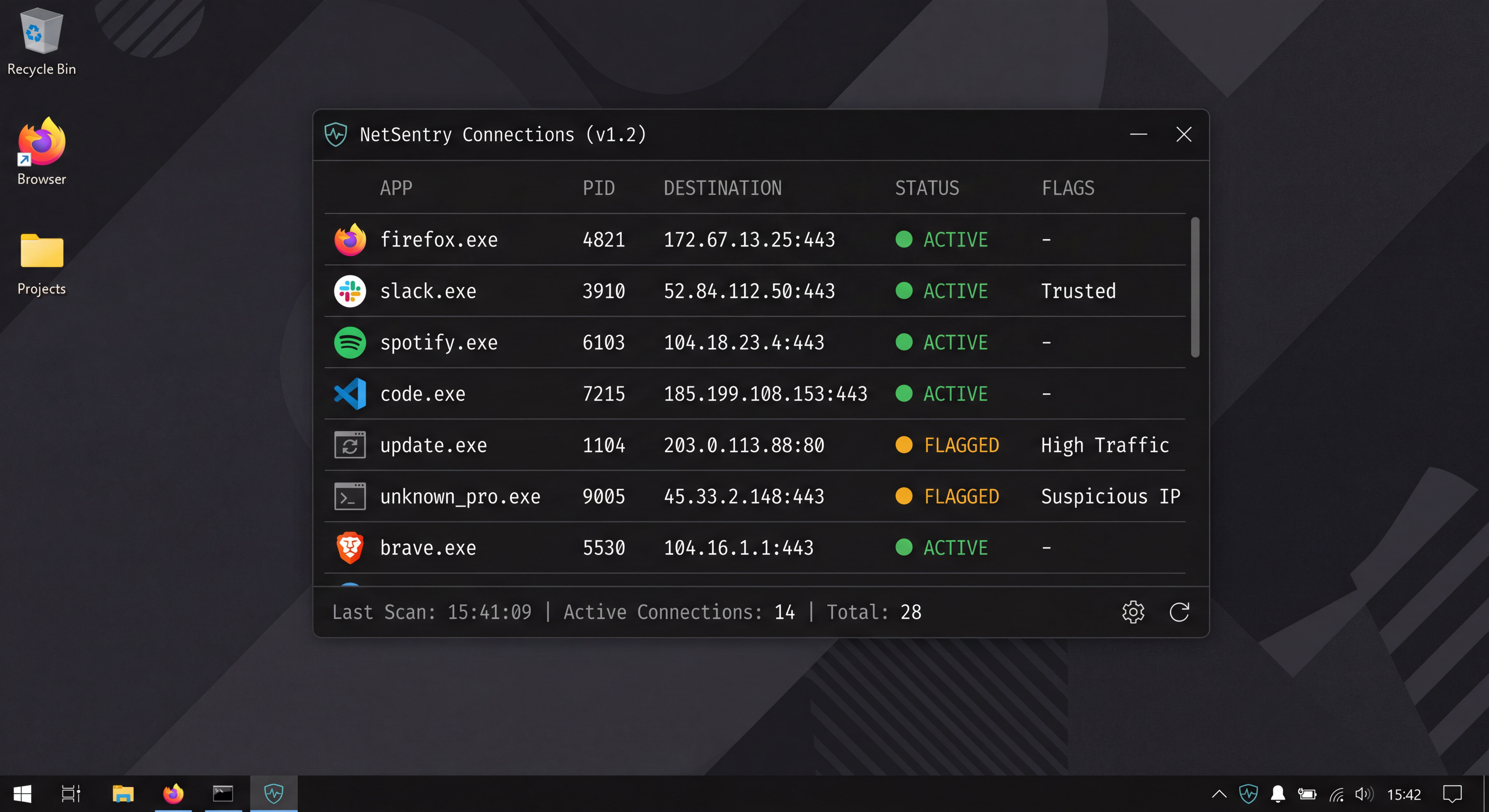Image resolution: width=1489 pixels, height=812 pixels.
Task: Click the firefox.exe row icon
Action: 350,239
